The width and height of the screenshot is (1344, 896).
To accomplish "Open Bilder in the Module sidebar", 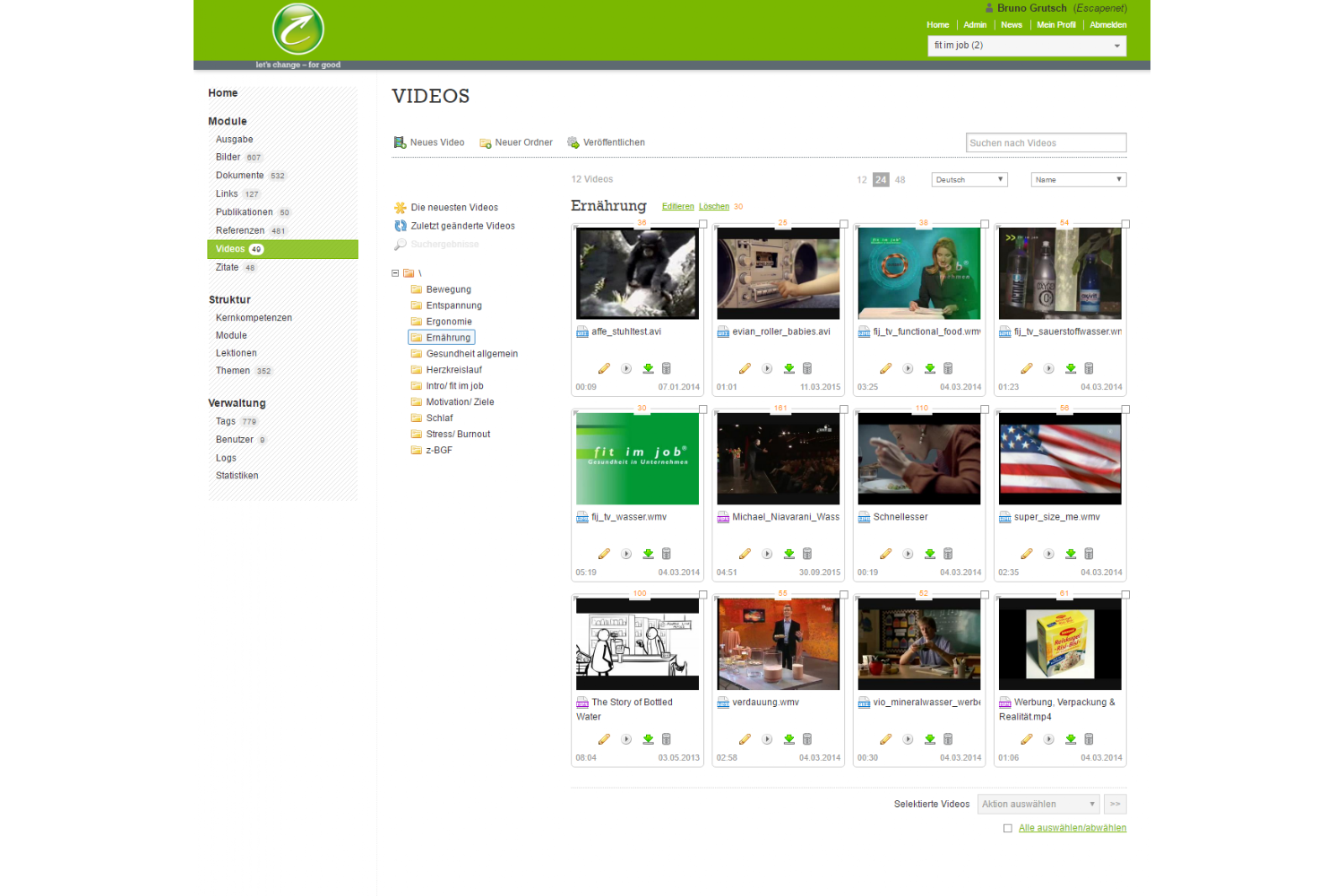I will 228,158.
